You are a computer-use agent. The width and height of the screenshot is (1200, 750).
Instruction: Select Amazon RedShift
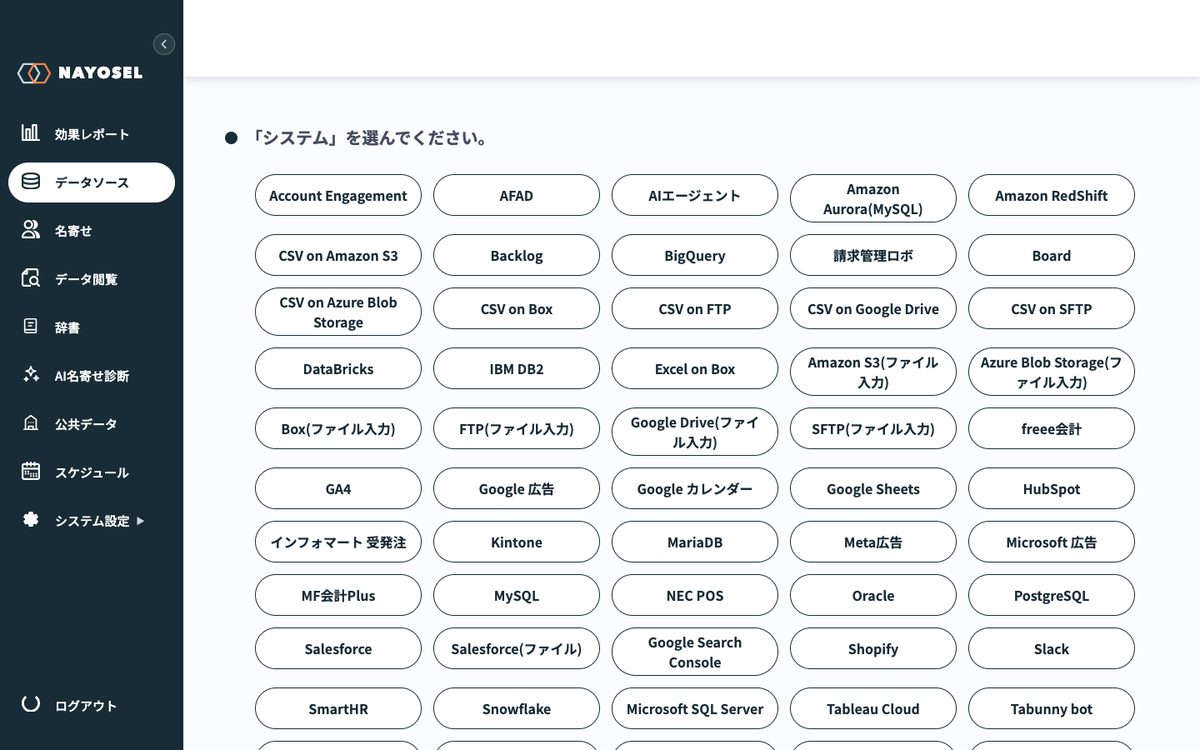click(x=1051, y=195)
